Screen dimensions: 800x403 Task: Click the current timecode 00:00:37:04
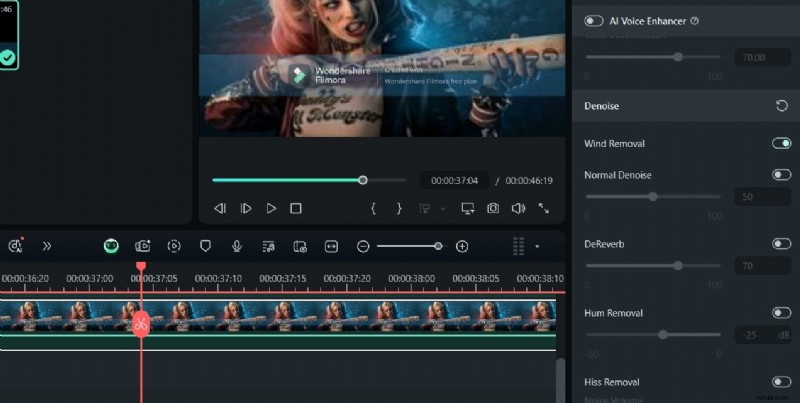(454, 181)
